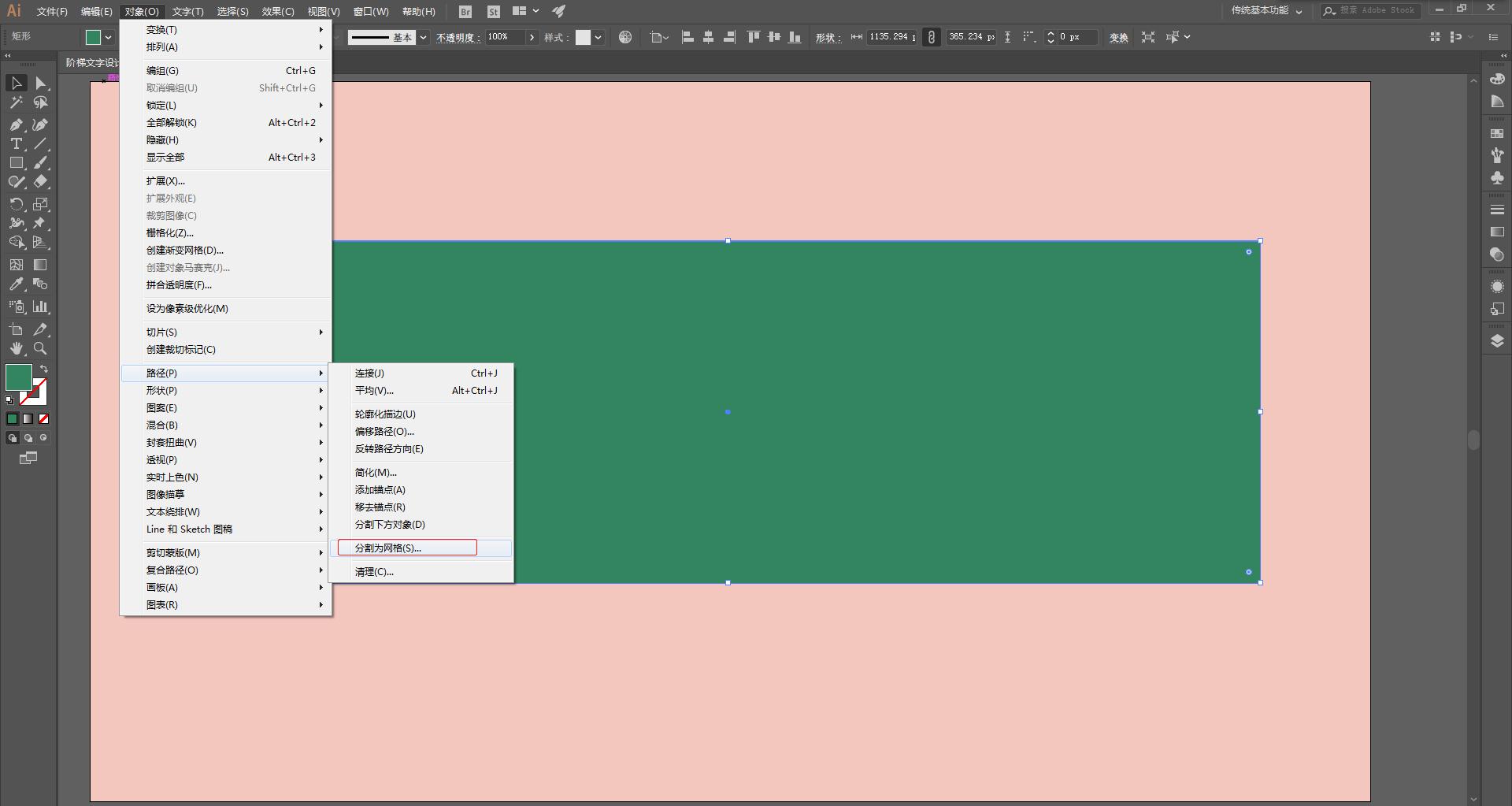Open the workspace switcher 传统基本功能 dropdown

pos(1266,11)
